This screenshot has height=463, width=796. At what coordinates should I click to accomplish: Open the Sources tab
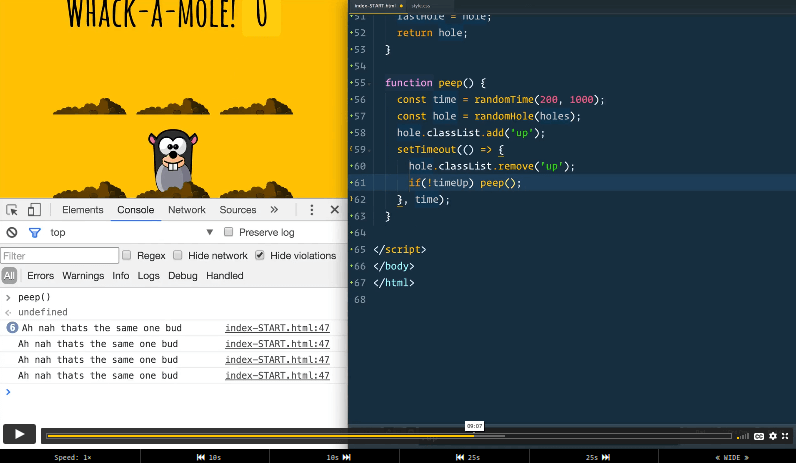[238, 210]
